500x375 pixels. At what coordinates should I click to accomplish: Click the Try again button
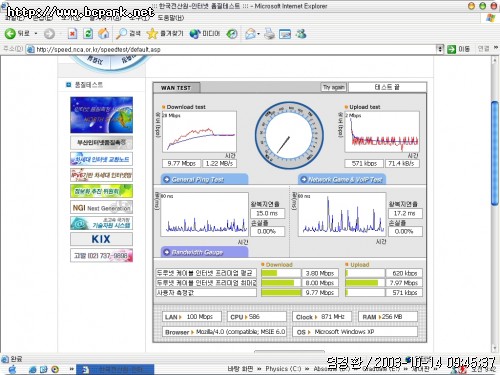pyautogui.click(x=334, y=87)
